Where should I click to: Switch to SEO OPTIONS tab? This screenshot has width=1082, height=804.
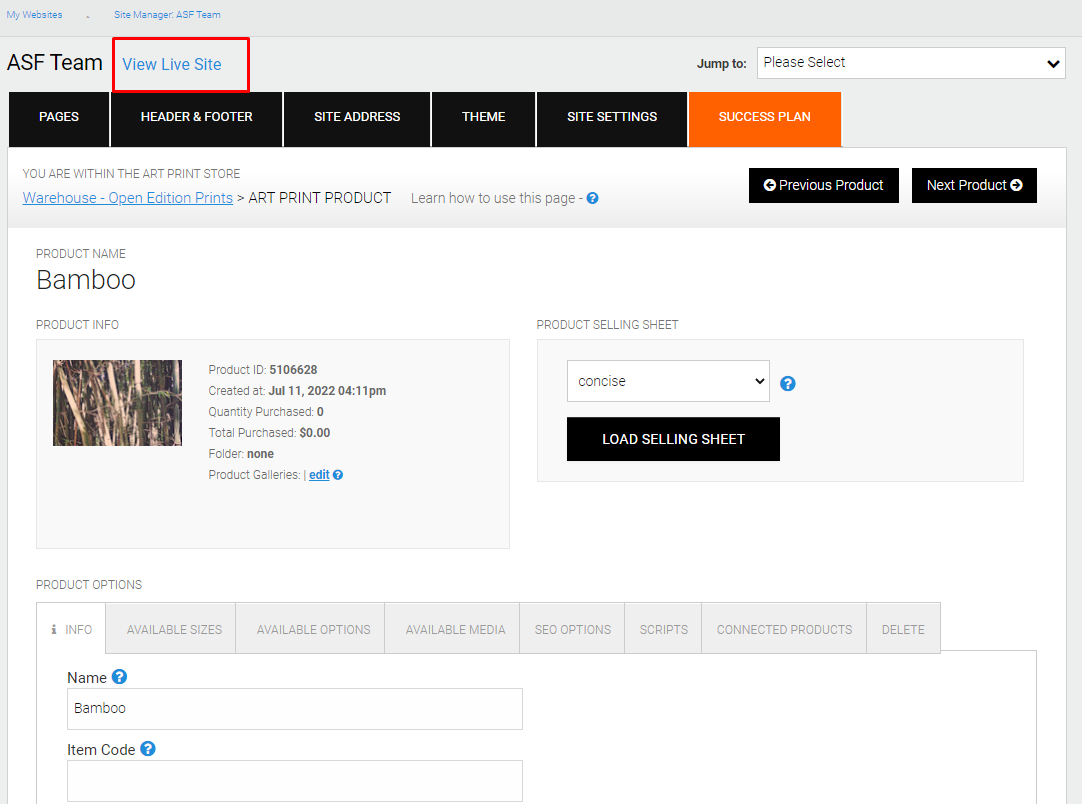coord(572,629)
